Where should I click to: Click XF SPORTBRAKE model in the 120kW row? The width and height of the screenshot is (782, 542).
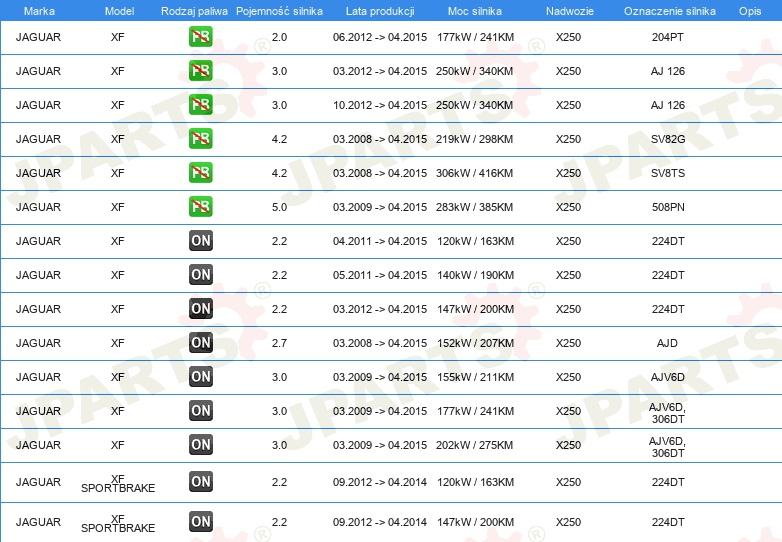click(x=118, y=483)
